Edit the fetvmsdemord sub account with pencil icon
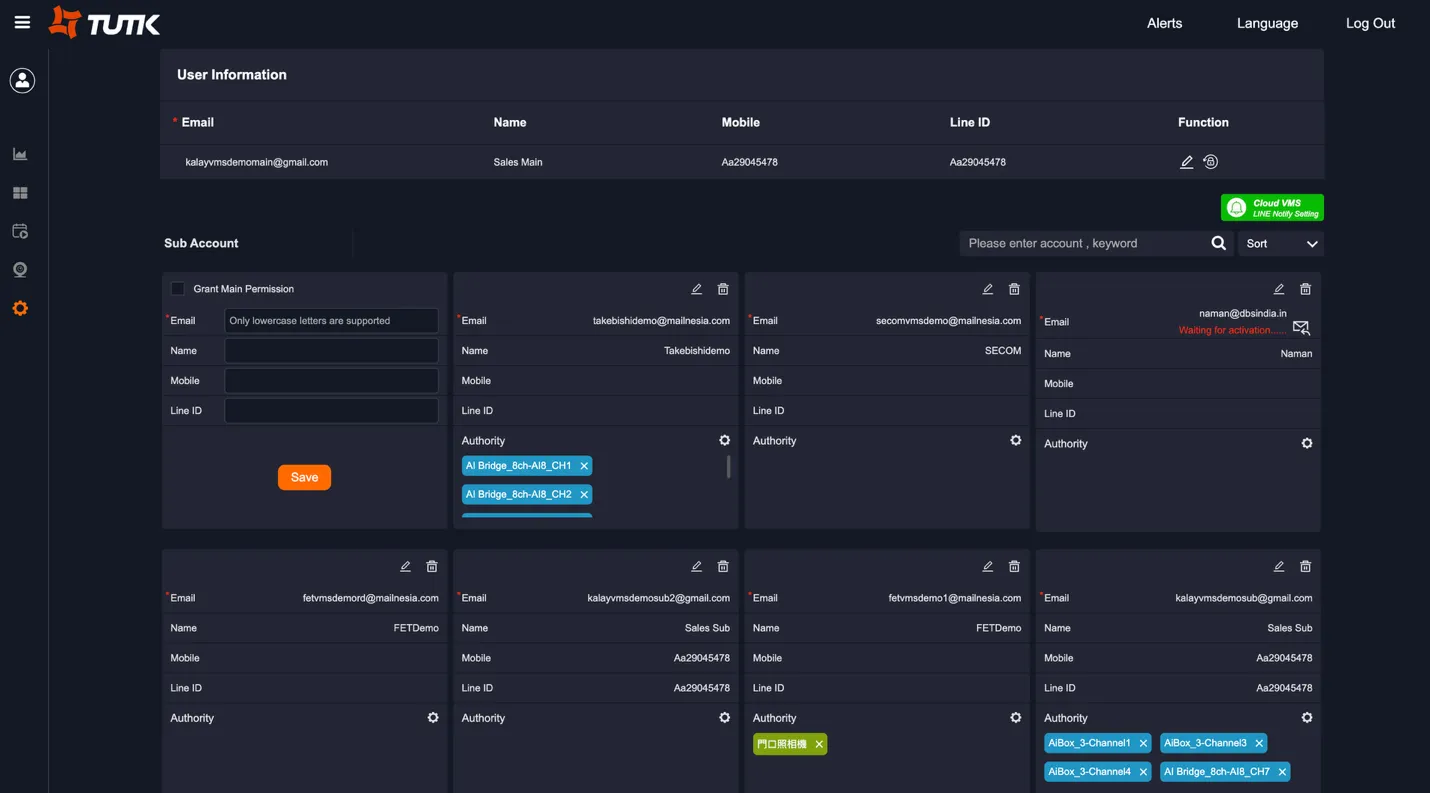This screenshot has width=1430, height=793. (405, 566)
